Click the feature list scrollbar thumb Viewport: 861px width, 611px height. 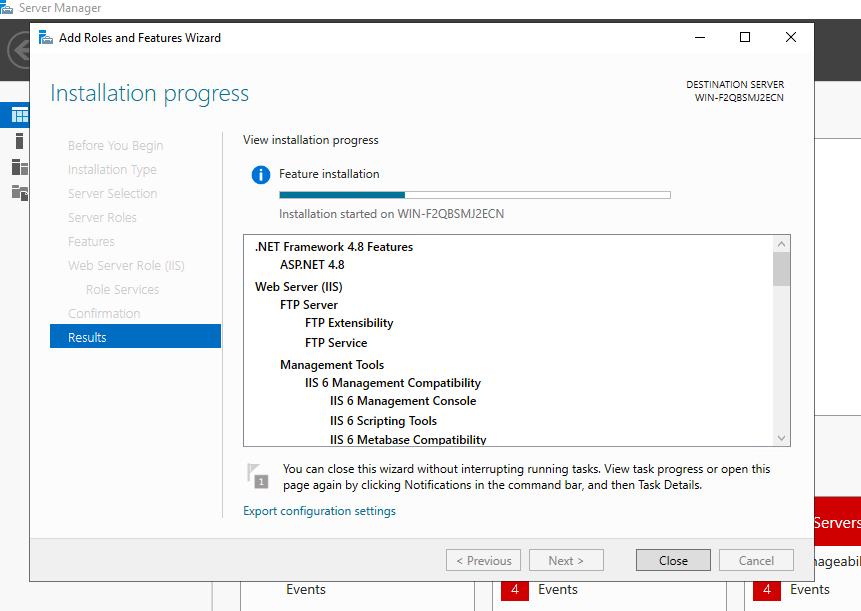tap(781, 269)
